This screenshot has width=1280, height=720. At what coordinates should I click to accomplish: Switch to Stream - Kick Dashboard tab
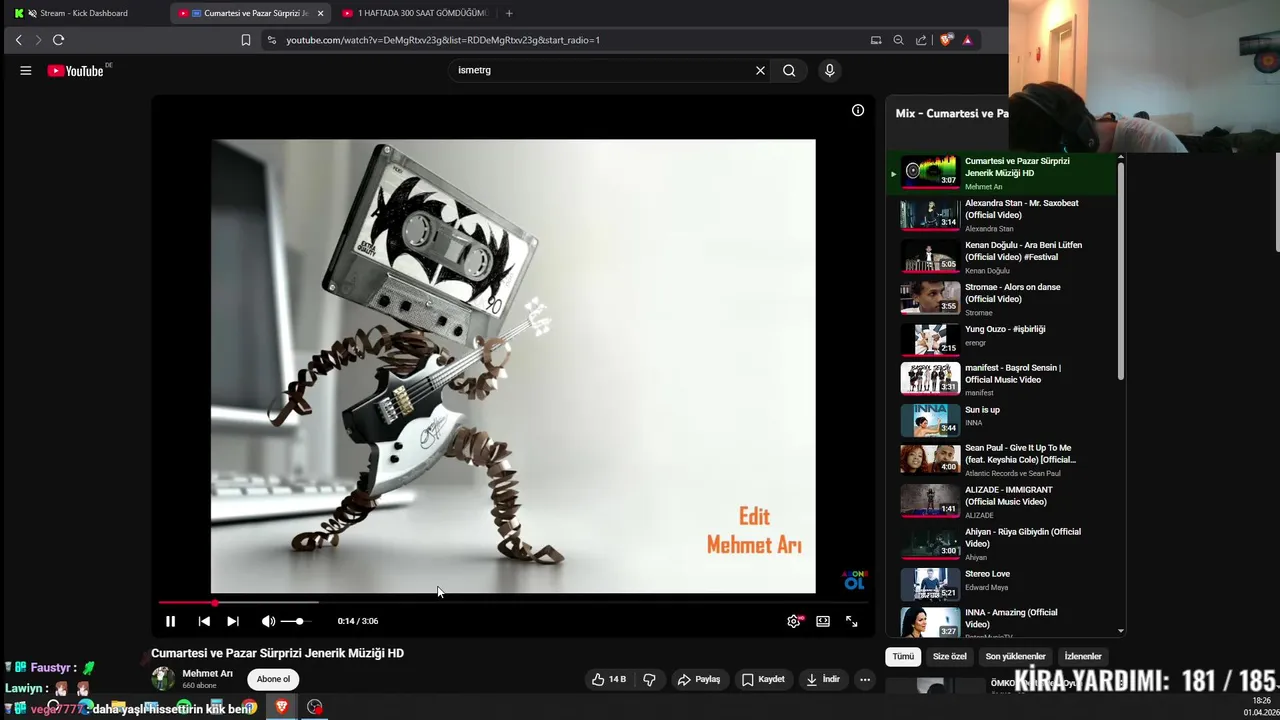click(x=84, y=13)
